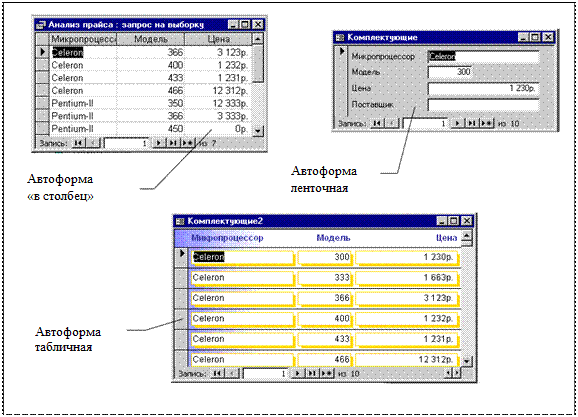Click the Цена field showing 1 230р.
Viewport: 578px width, 417px height.
point(483,88)
